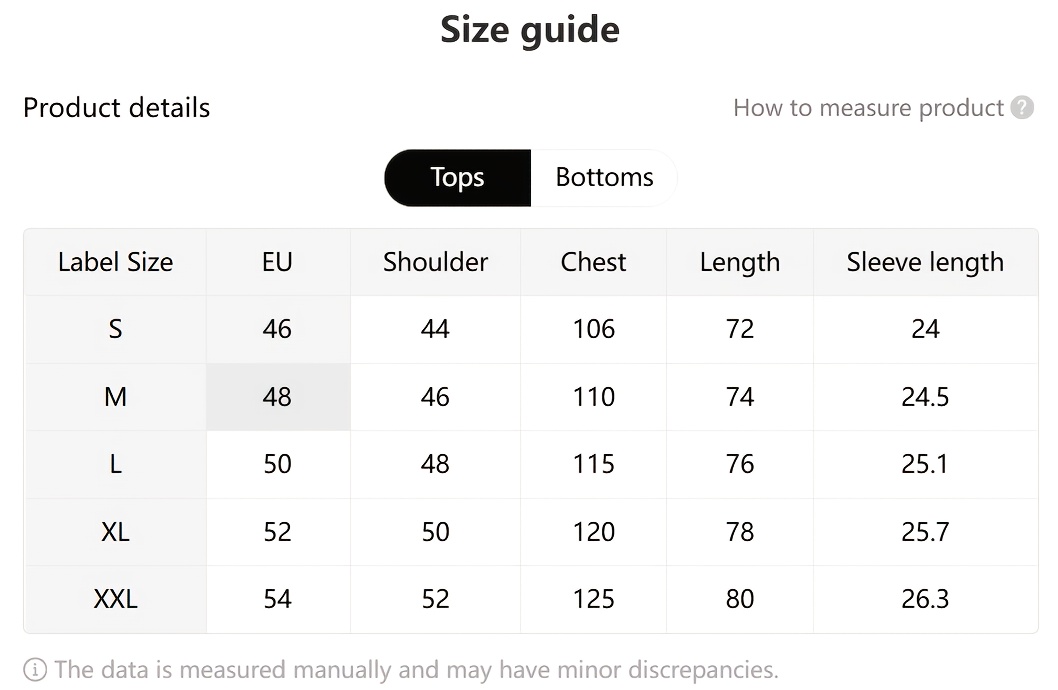Switch to the Bottoms tab
1058x690 pixels.
pyautogui.click(x=604, y=178)
